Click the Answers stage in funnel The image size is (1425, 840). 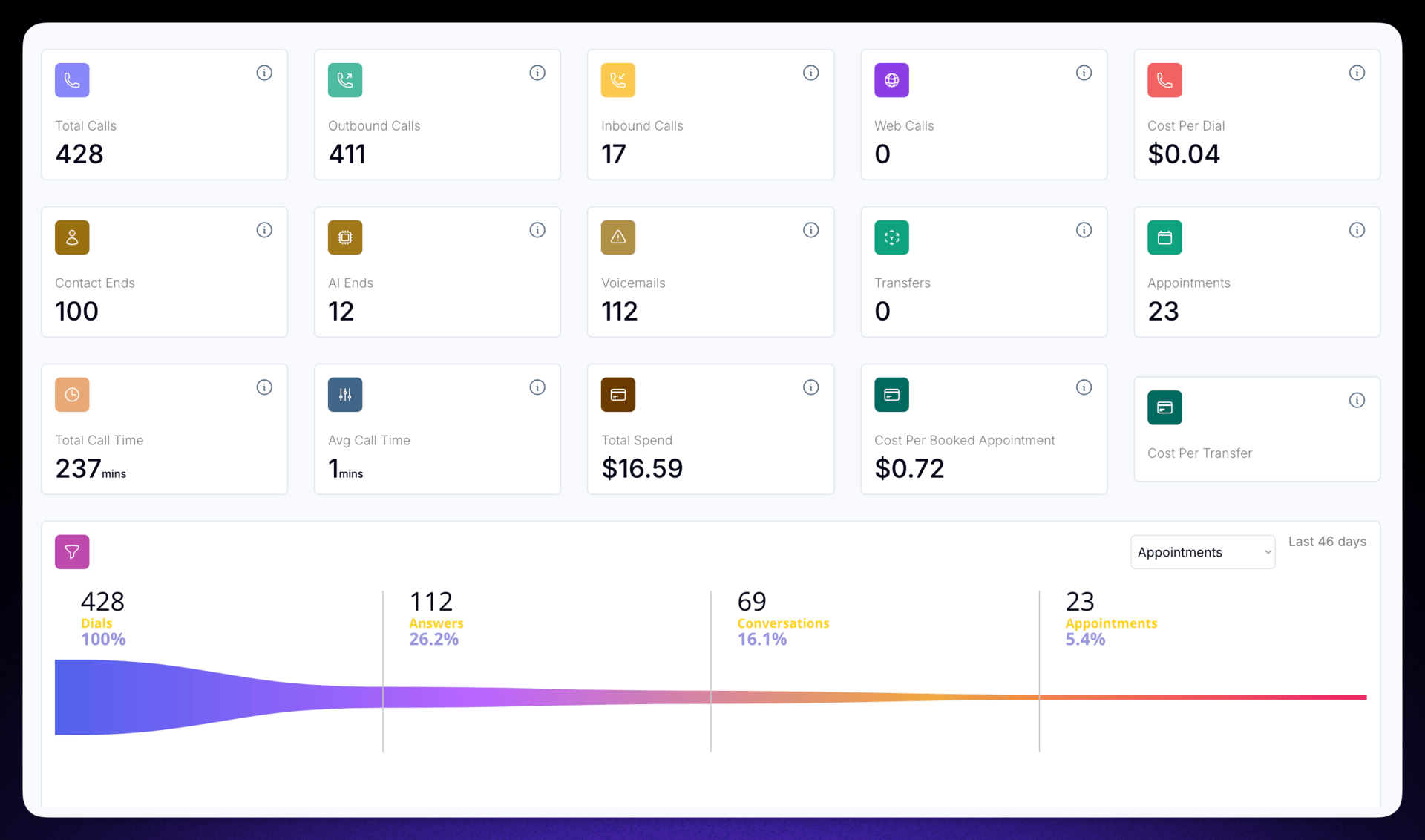(x=436, y=623)
